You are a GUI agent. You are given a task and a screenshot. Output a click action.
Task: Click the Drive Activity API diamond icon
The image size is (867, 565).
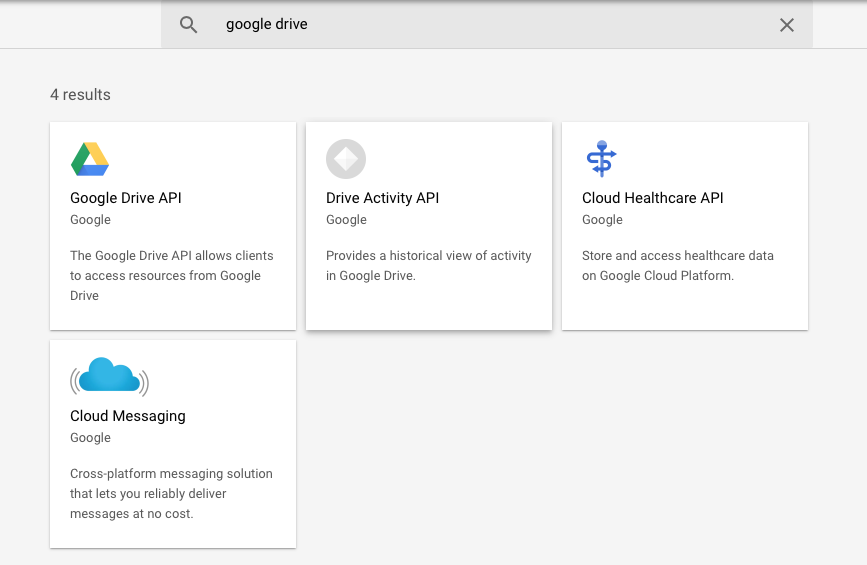(346, 159)
